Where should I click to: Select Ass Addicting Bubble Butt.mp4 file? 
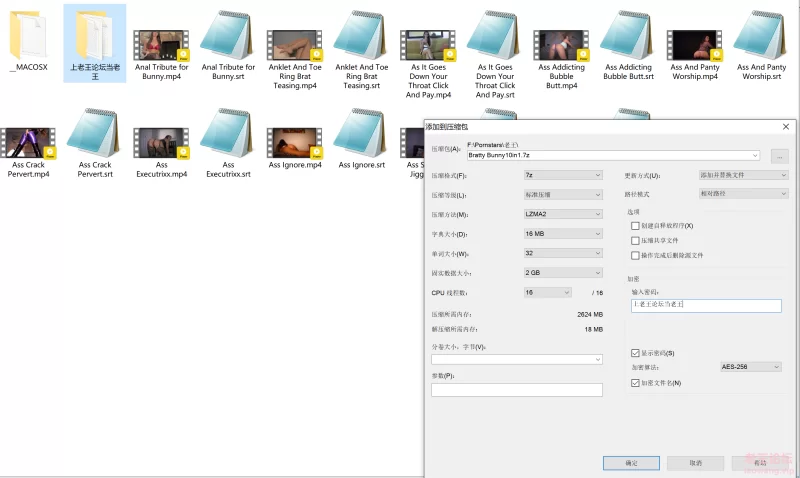pos(561,46)
